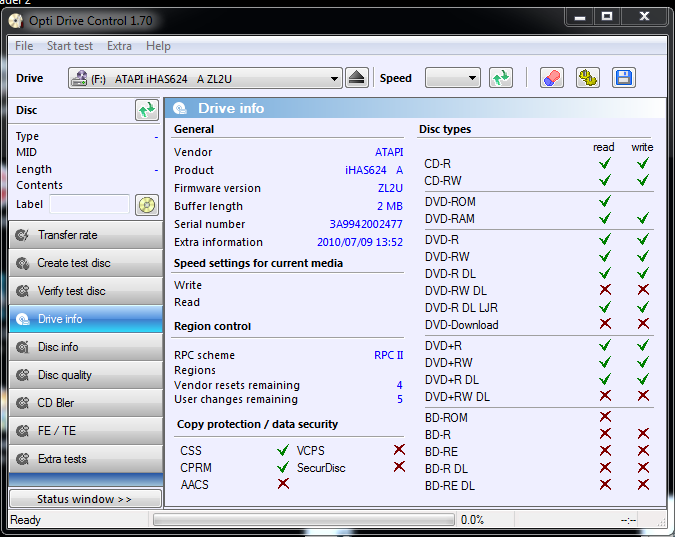The height and width of the screenshot is (537, 675).
Task: Select the Drive info section
Action: click(86, 319)
